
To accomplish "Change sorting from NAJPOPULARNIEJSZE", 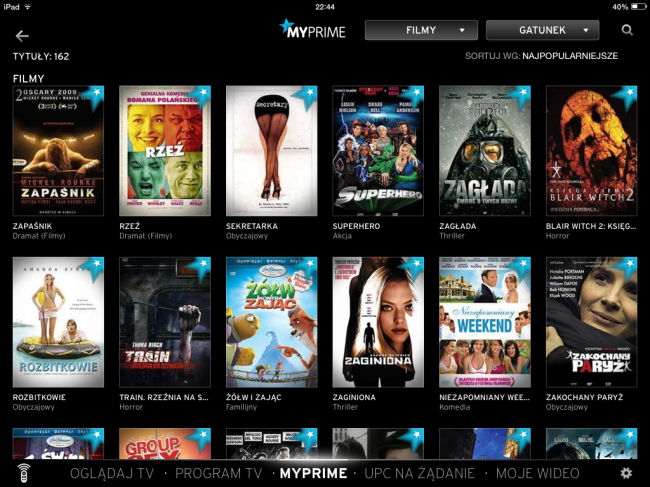I will [x=570, y=56].
